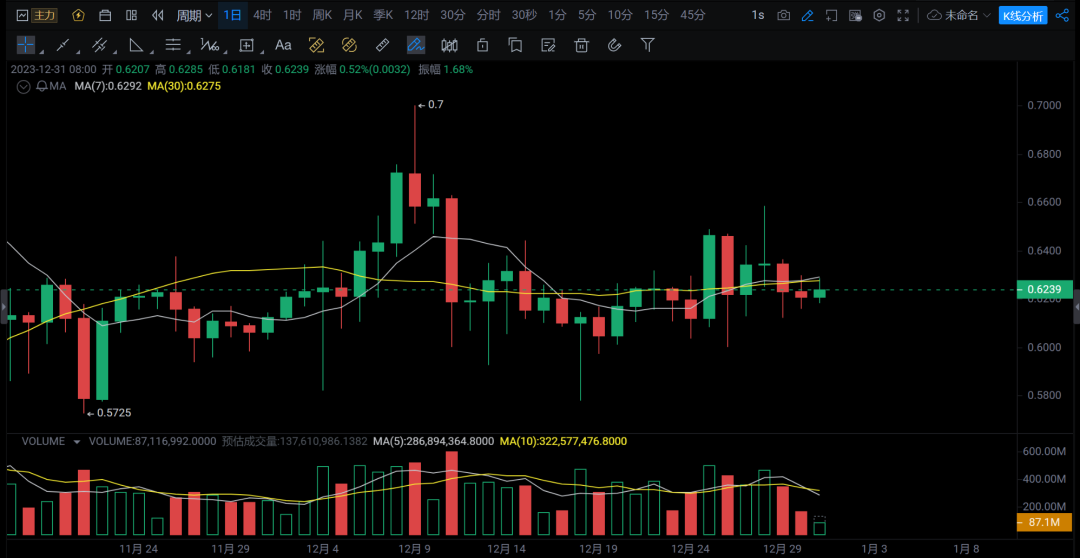Click the overlapping layers copy icon
The image size is (1080, 558).
pyautogui.click(x=515, y=45)
